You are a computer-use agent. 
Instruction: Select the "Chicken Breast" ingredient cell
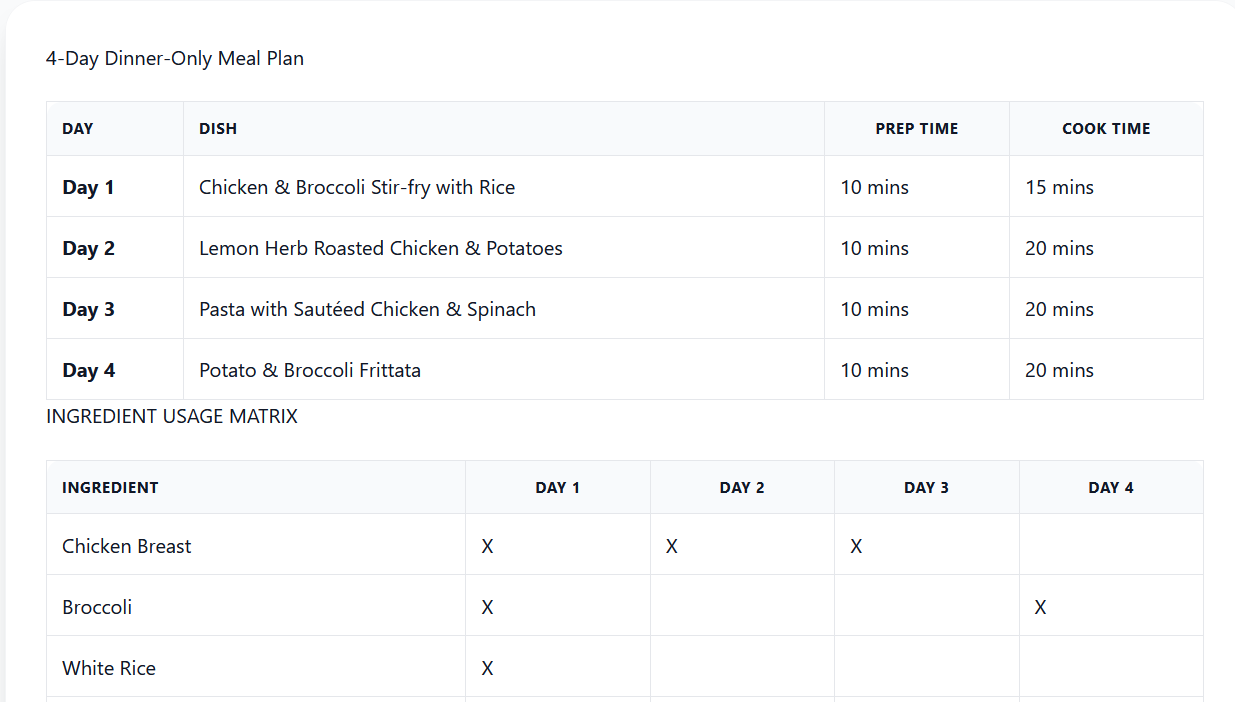tap(127, 546)
